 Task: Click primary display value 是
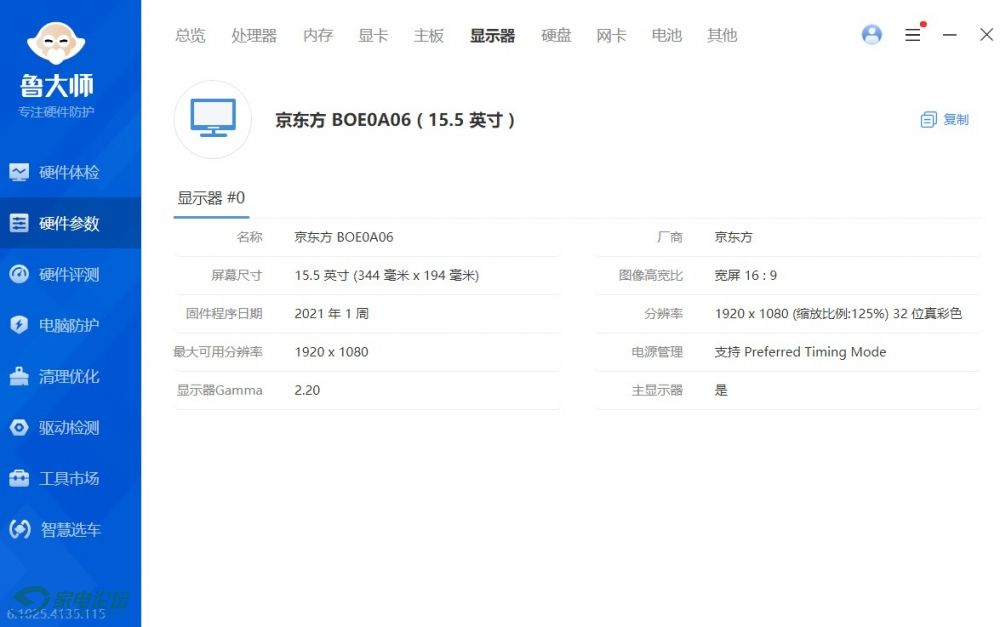click(721, 390)
